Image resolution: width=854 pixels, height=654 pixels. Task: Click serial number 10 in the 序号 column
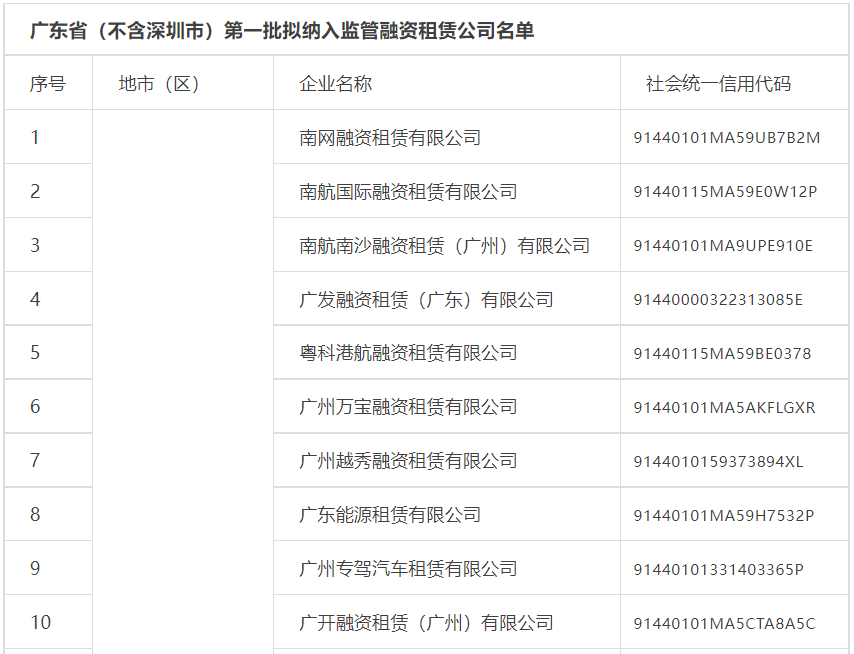point(41,622)
